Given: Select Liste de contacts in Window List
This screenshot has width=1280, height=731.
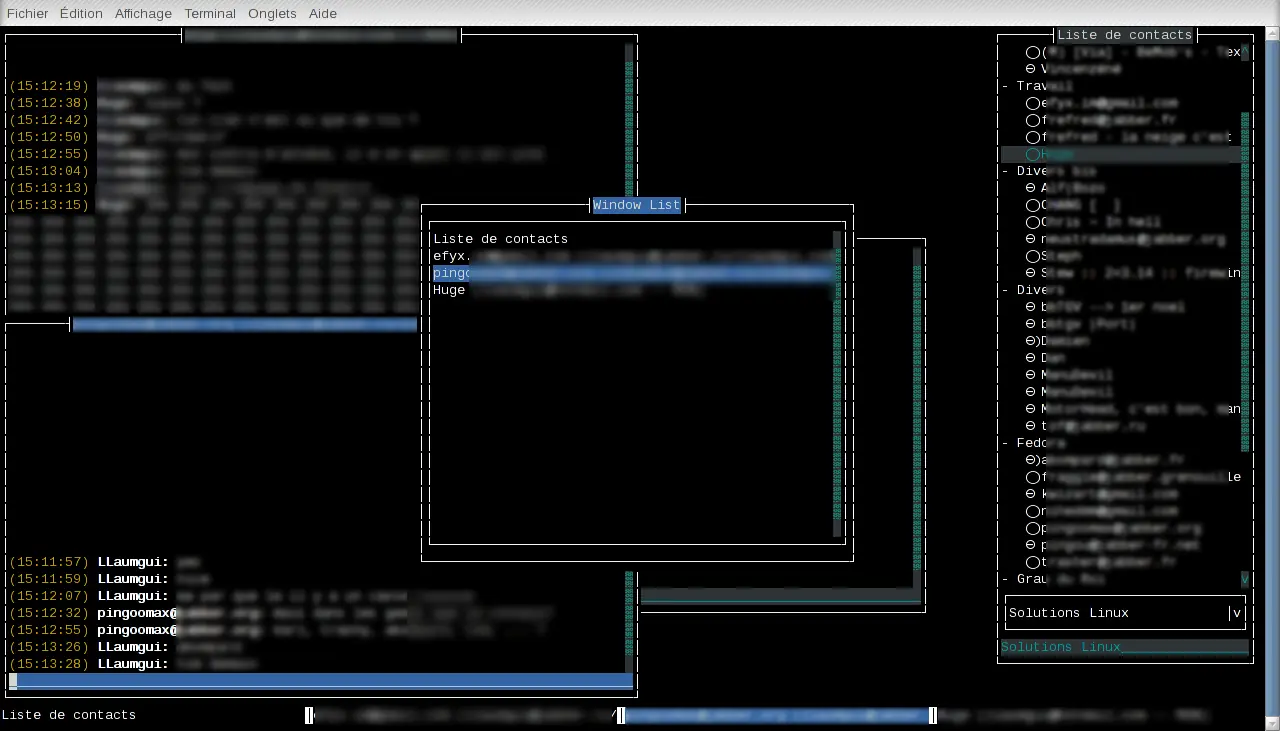Looking at the screenshot, I should 500,239.
